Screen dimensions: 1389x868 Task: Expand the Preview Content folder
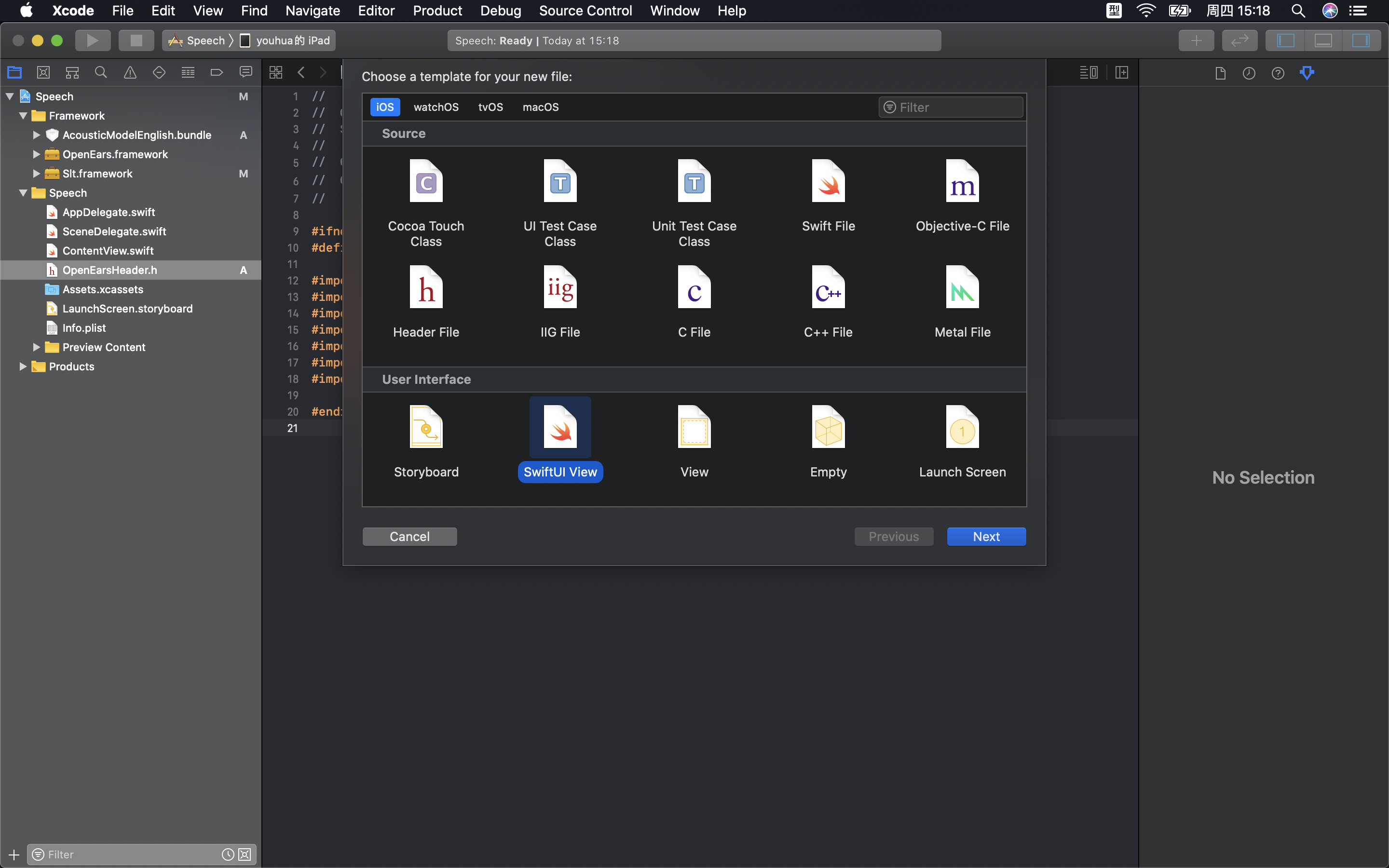36,347
